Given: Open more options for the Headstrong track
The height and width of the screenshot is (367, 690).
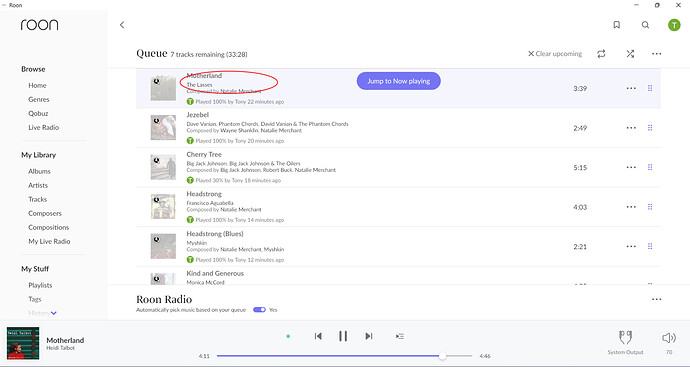Looking at the screenshot, I should 631,207.
